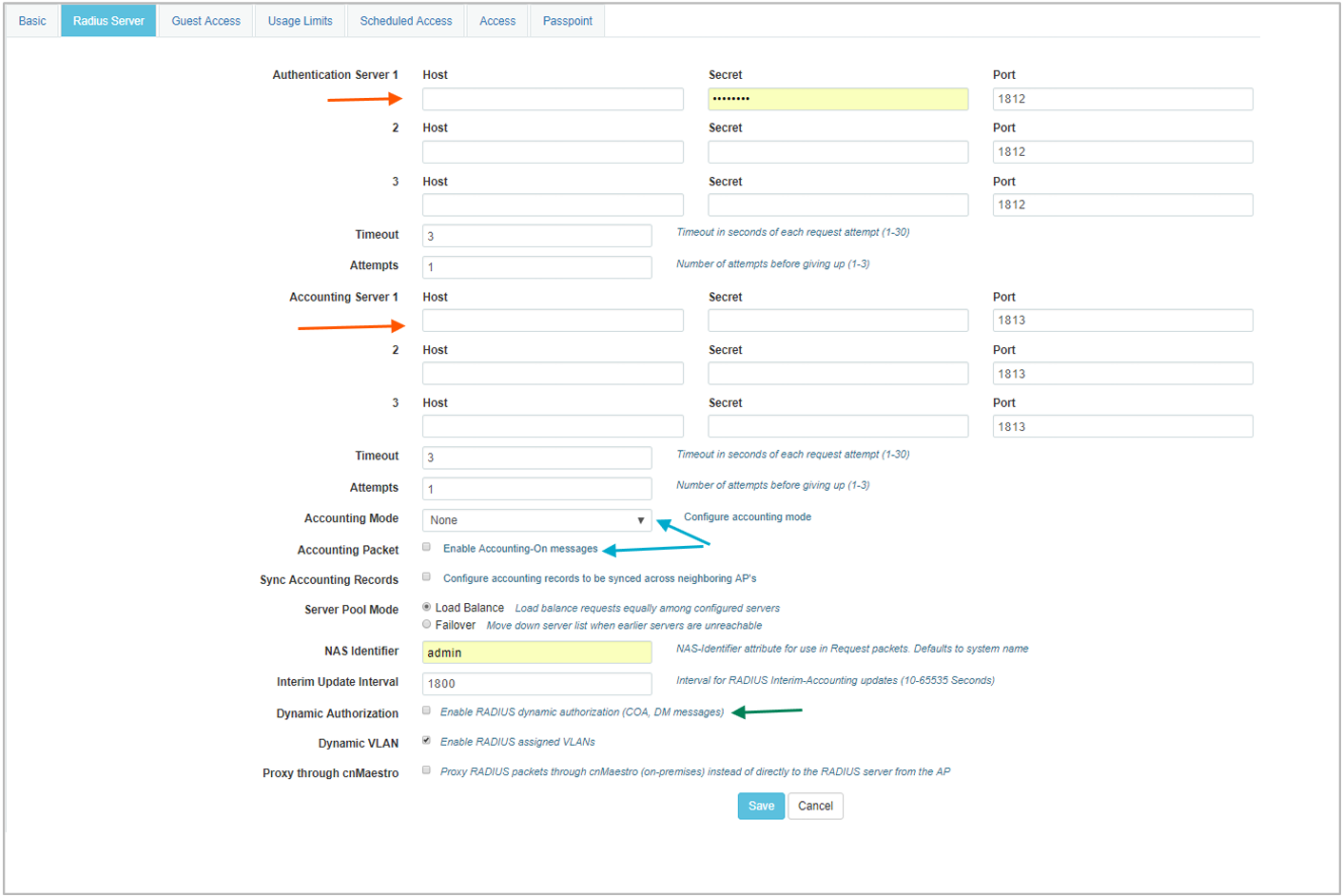Enable RADIUS dynamic authorization checkbox

pyautogui.click(x=427, y=711)
